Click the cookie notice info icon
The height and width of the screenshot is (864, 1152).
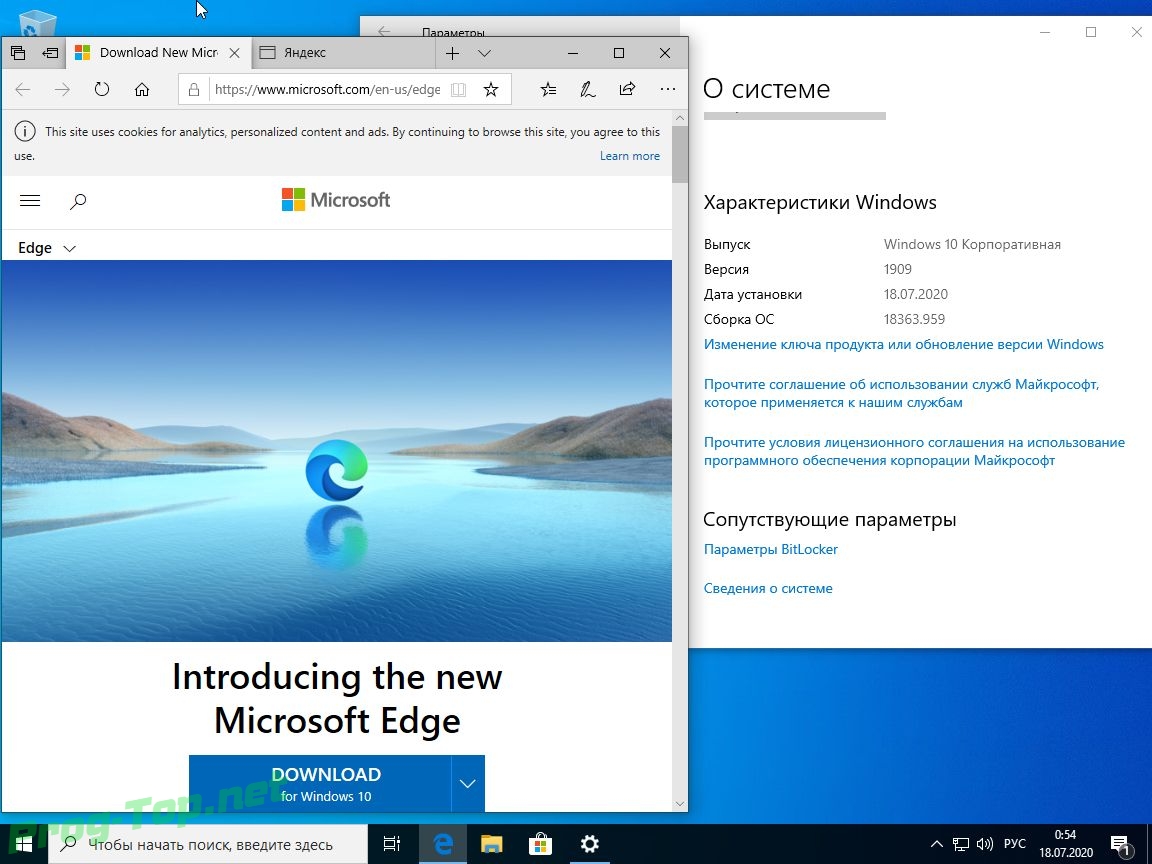tap(25, 132)
